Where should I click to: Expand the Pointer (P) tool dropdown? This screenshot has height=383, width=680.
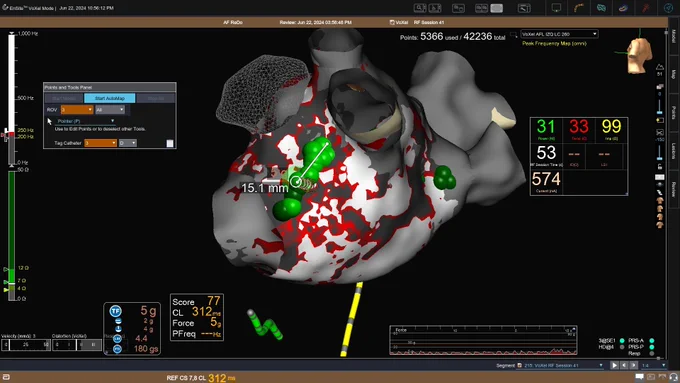click(85, 121)
